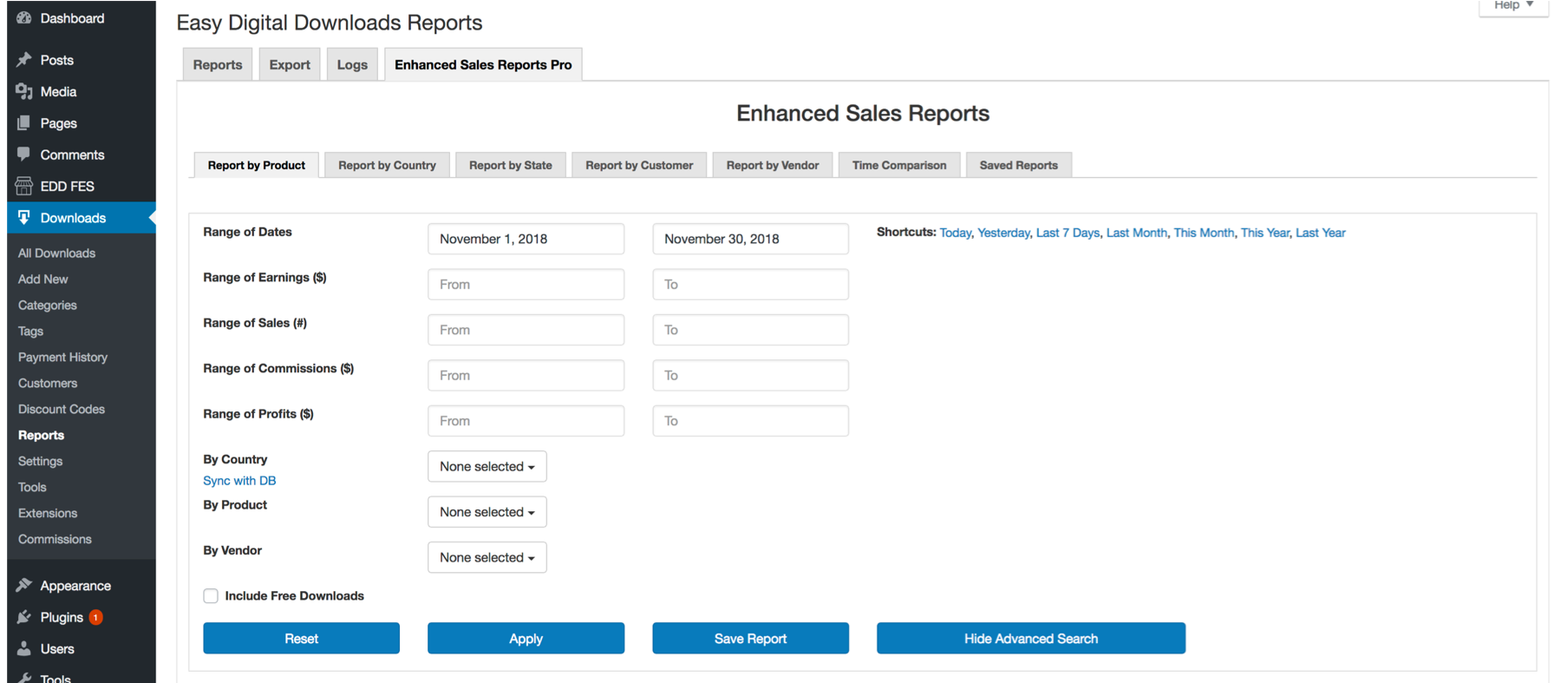Open Time Comparison tab

pos(899,165)
